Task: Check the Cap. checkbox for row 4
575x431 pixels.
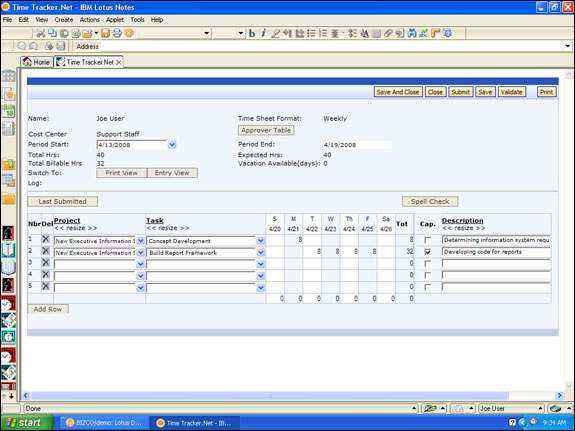Action: point(427,275)
